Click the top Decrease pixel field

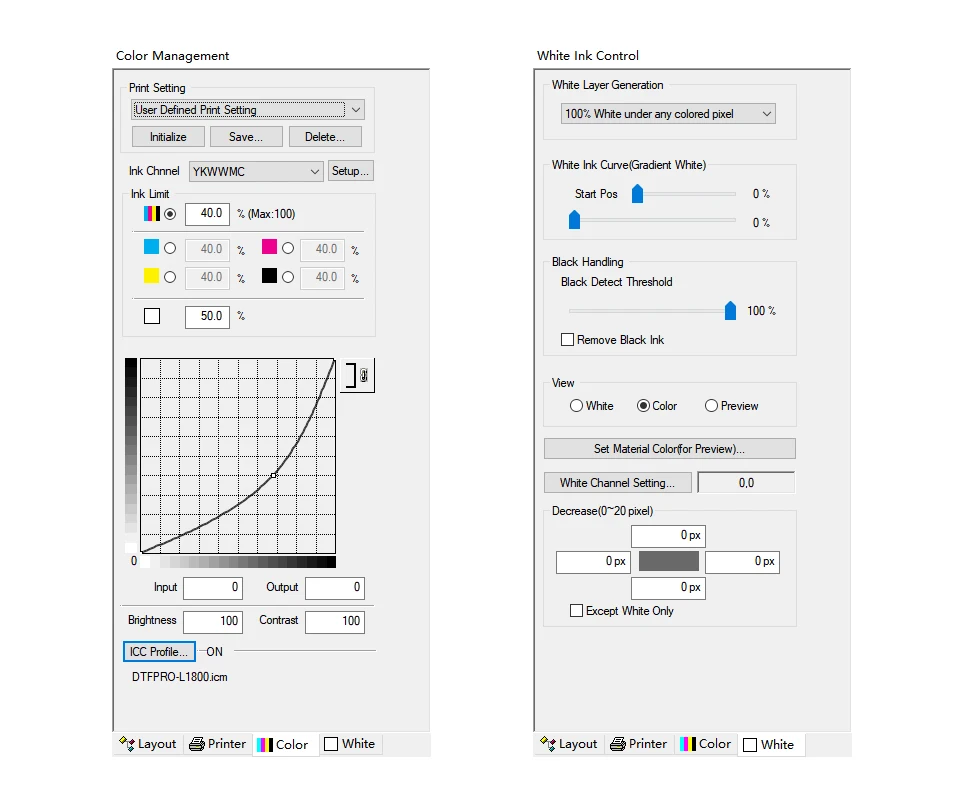coord(669,536)
